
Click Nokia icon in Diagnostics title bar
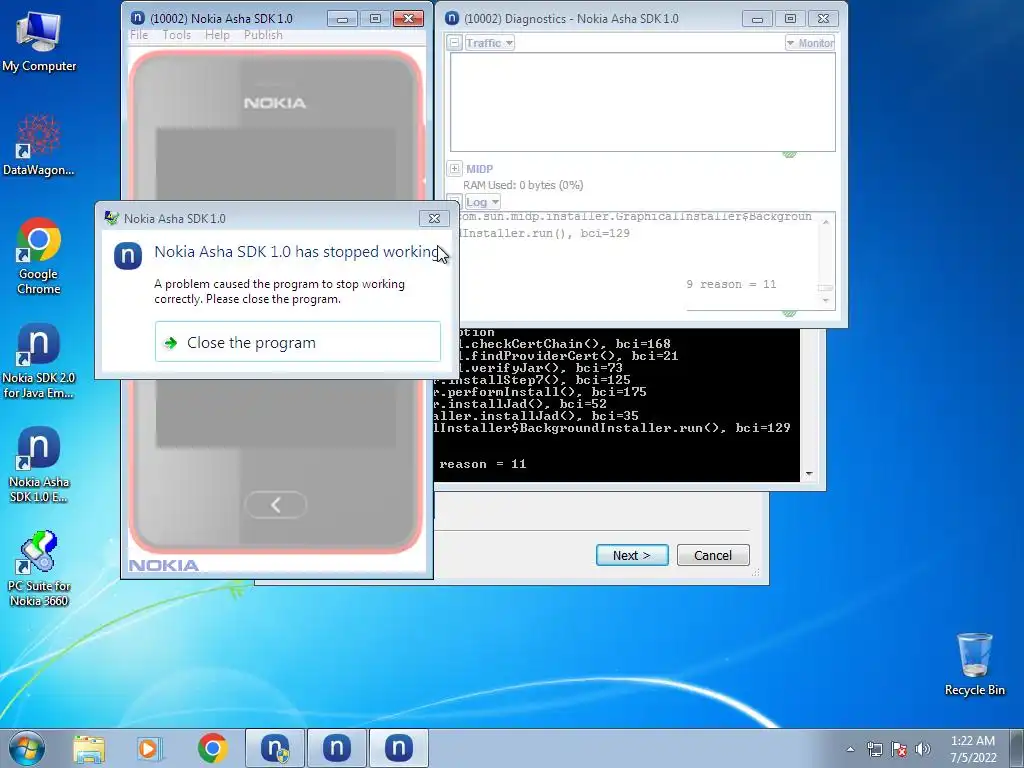(452, 18)
